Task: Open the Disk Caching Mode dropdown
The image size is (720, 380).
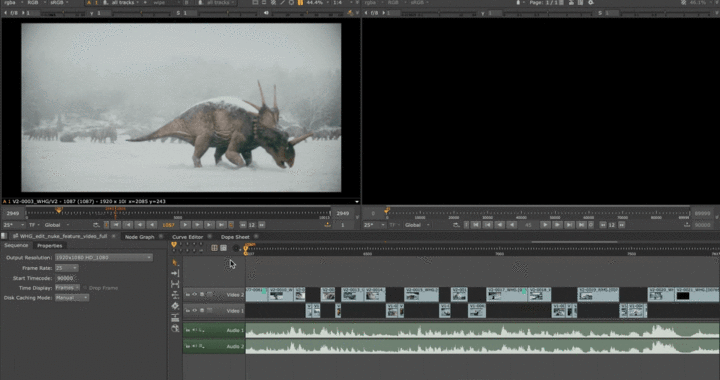Action: pyautogui.click(x=72, y=298)
